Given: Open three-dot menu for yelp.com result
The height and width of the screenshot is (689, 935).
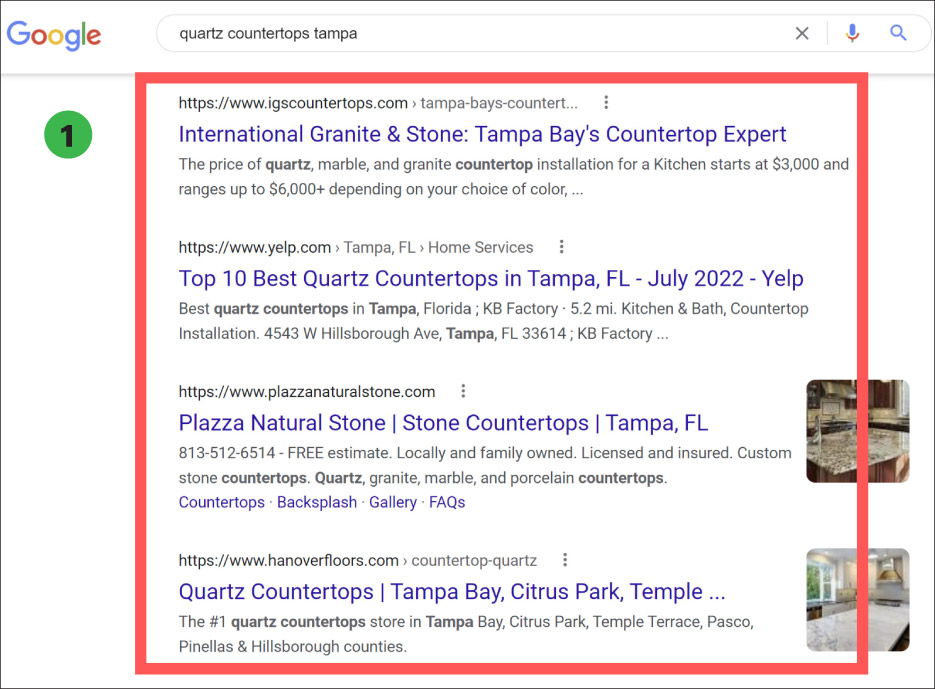Looking at the screenshot, I should tap(561, 247).
